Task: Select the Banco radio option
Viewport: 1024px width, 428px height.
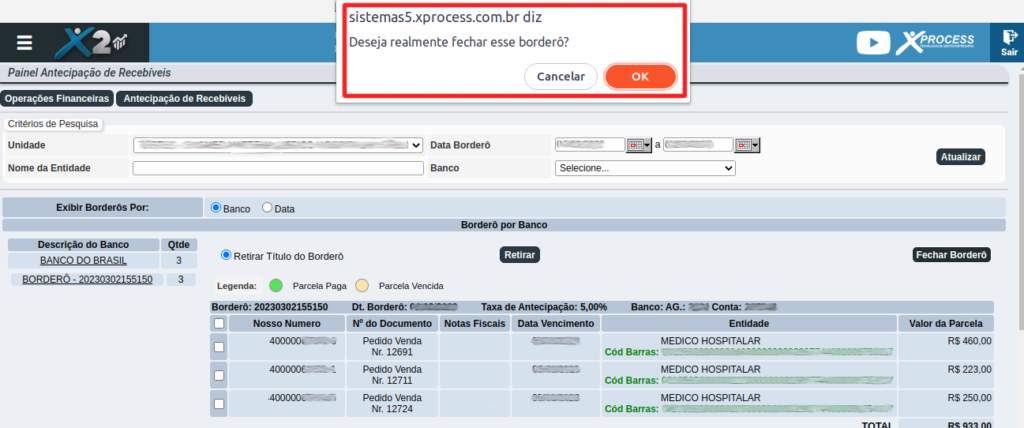Action: point(216,208)
